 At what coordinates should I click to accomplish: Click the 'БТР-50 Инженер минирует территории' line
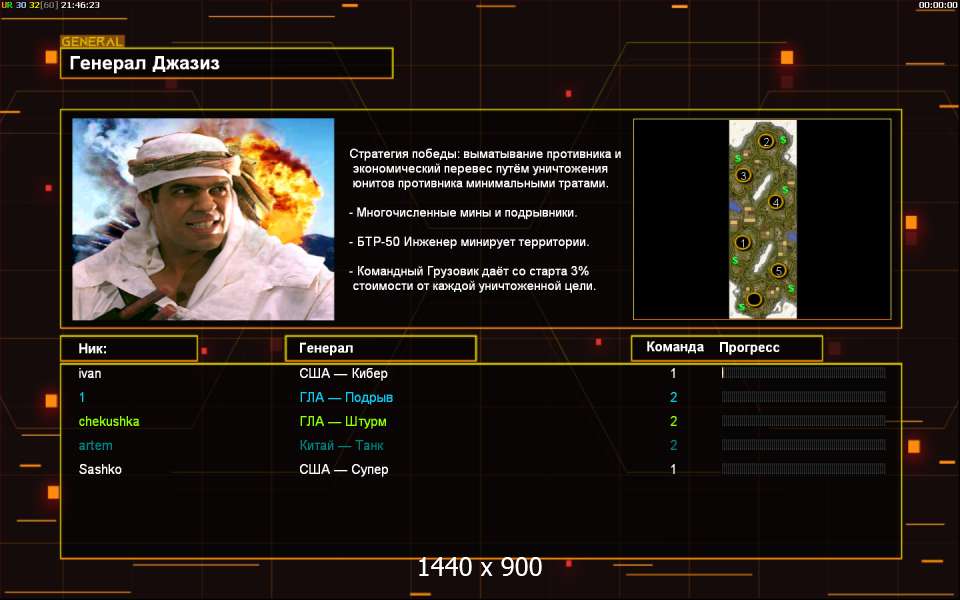pos(469,242)
